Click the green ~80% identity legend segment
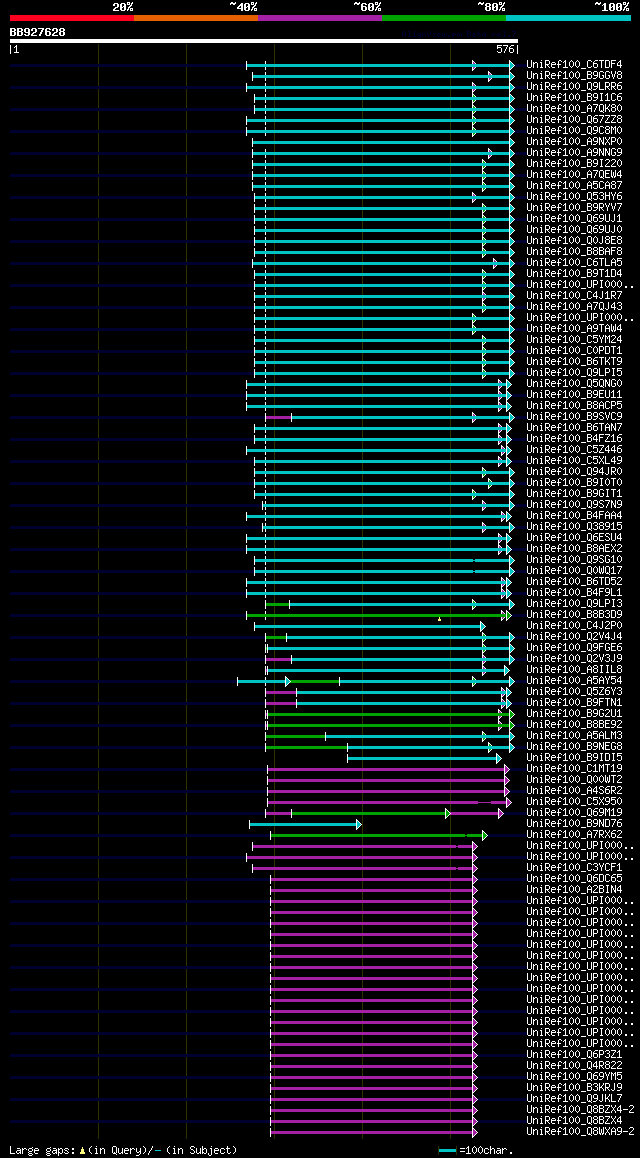The height and width of the screenshot is (1158, 640). tap(444, 17)
